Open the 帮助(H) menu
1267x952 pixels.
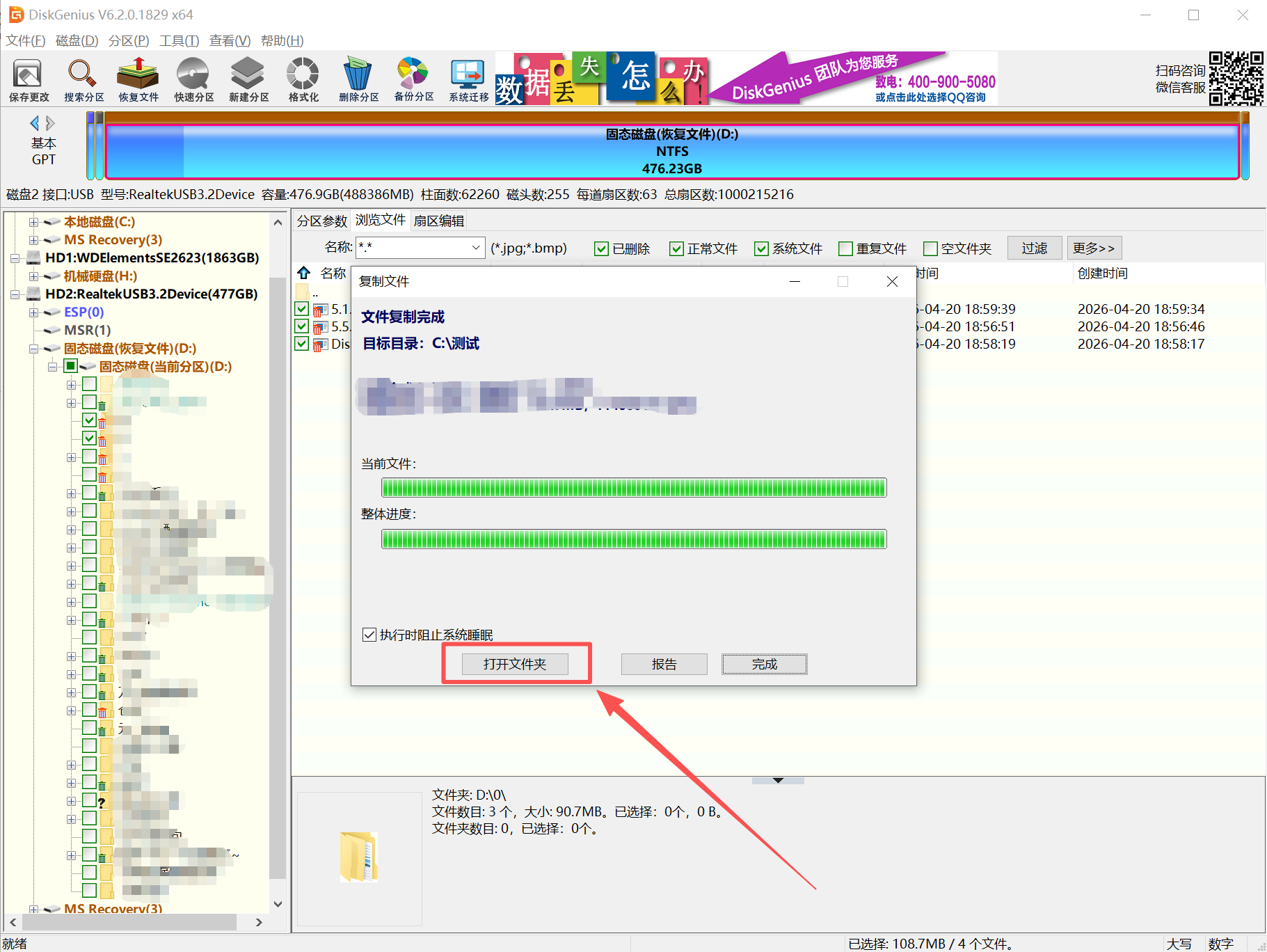pos(282,40)
